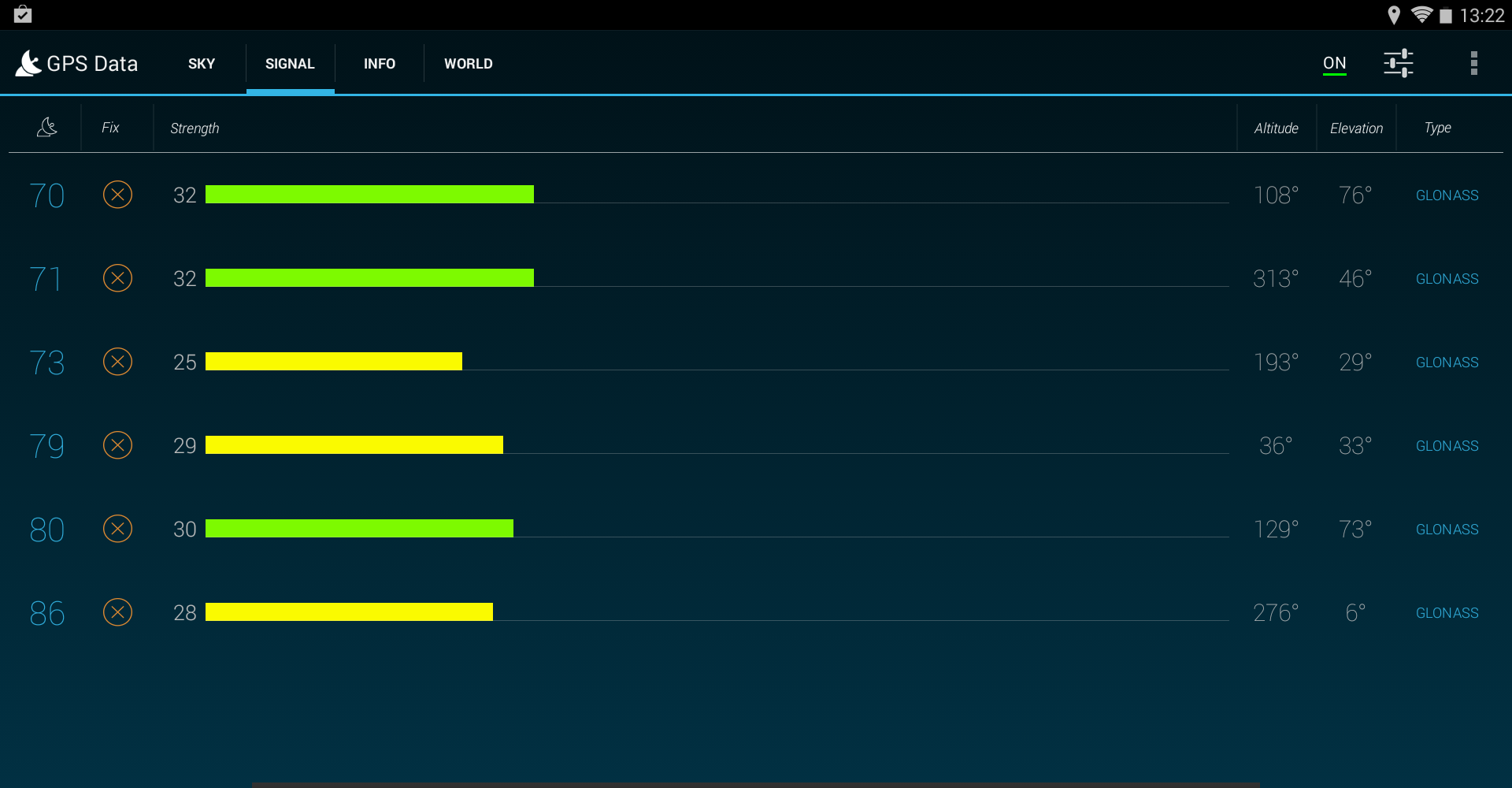Switch to the INFO tab
The height and width of the screenshot is (788, 1512).
click(x=380, y=64)
